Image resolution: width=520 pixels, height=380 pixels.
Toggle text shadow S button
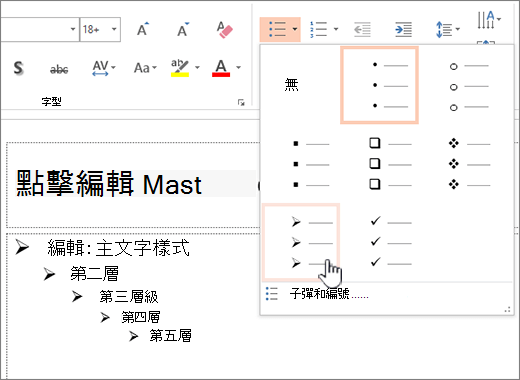(x=19, y=68)
